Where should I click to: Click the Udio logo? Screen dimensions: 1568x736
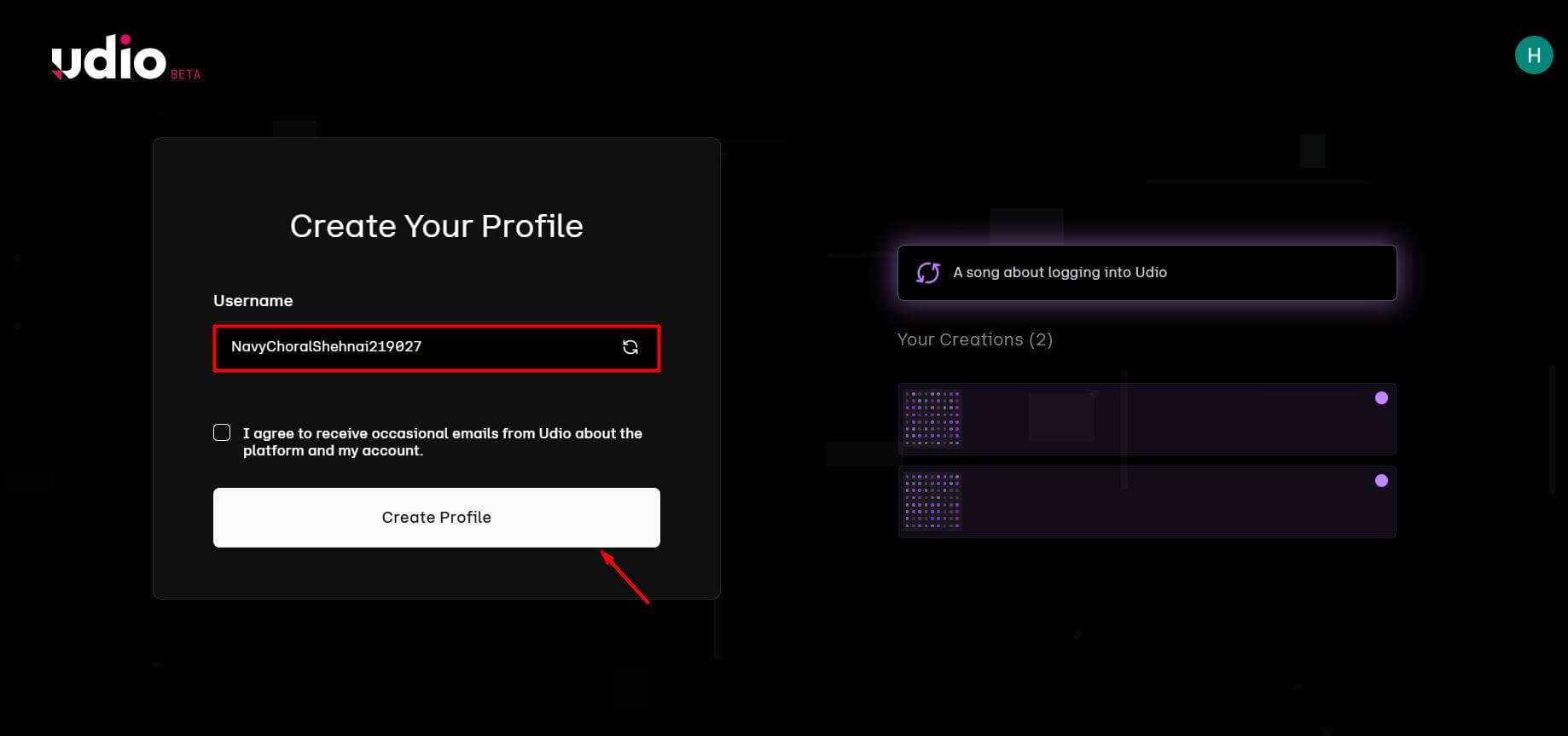[x=108, y=59]
